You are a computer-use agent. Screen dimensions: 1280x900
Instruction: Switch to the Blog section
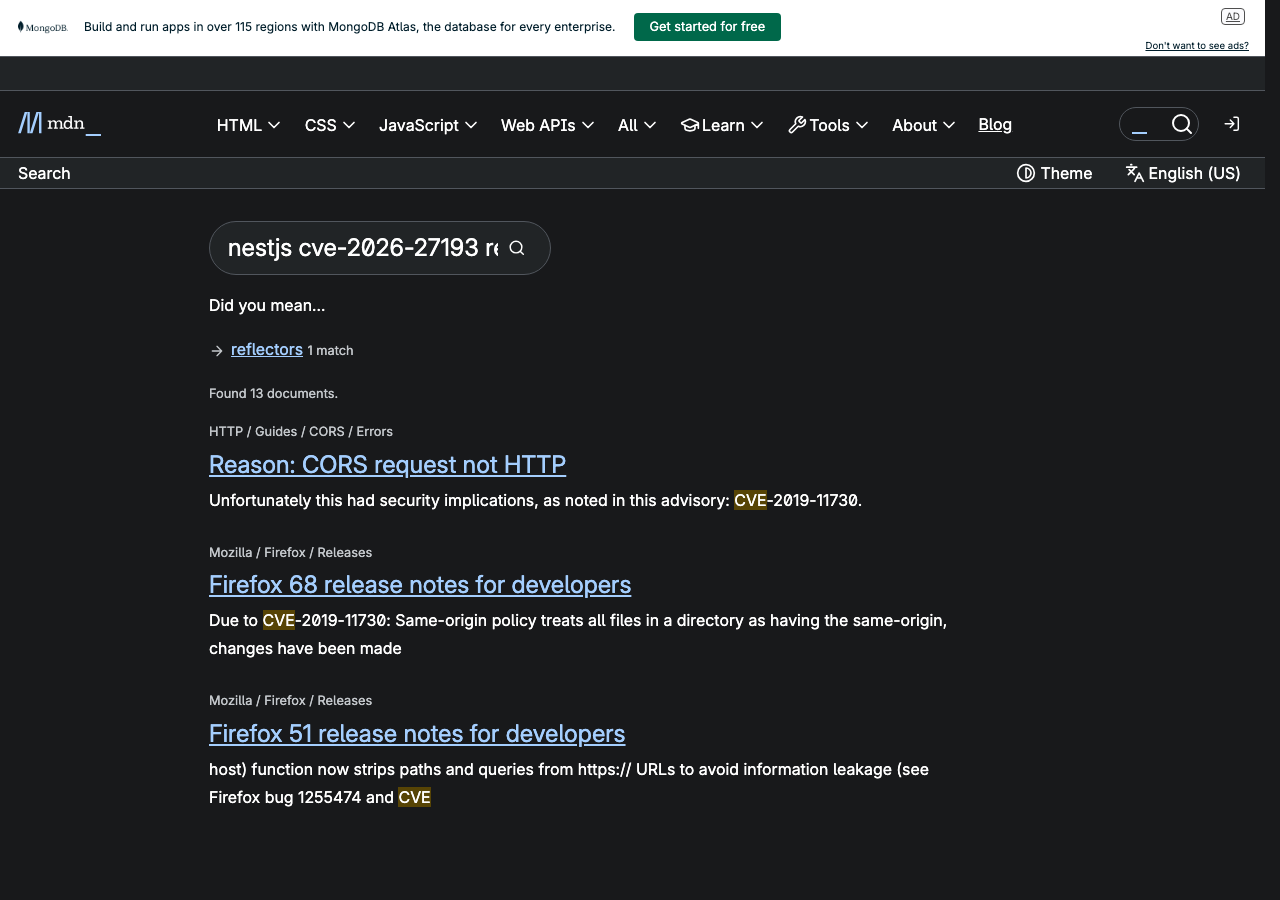[x=994, y=124]
